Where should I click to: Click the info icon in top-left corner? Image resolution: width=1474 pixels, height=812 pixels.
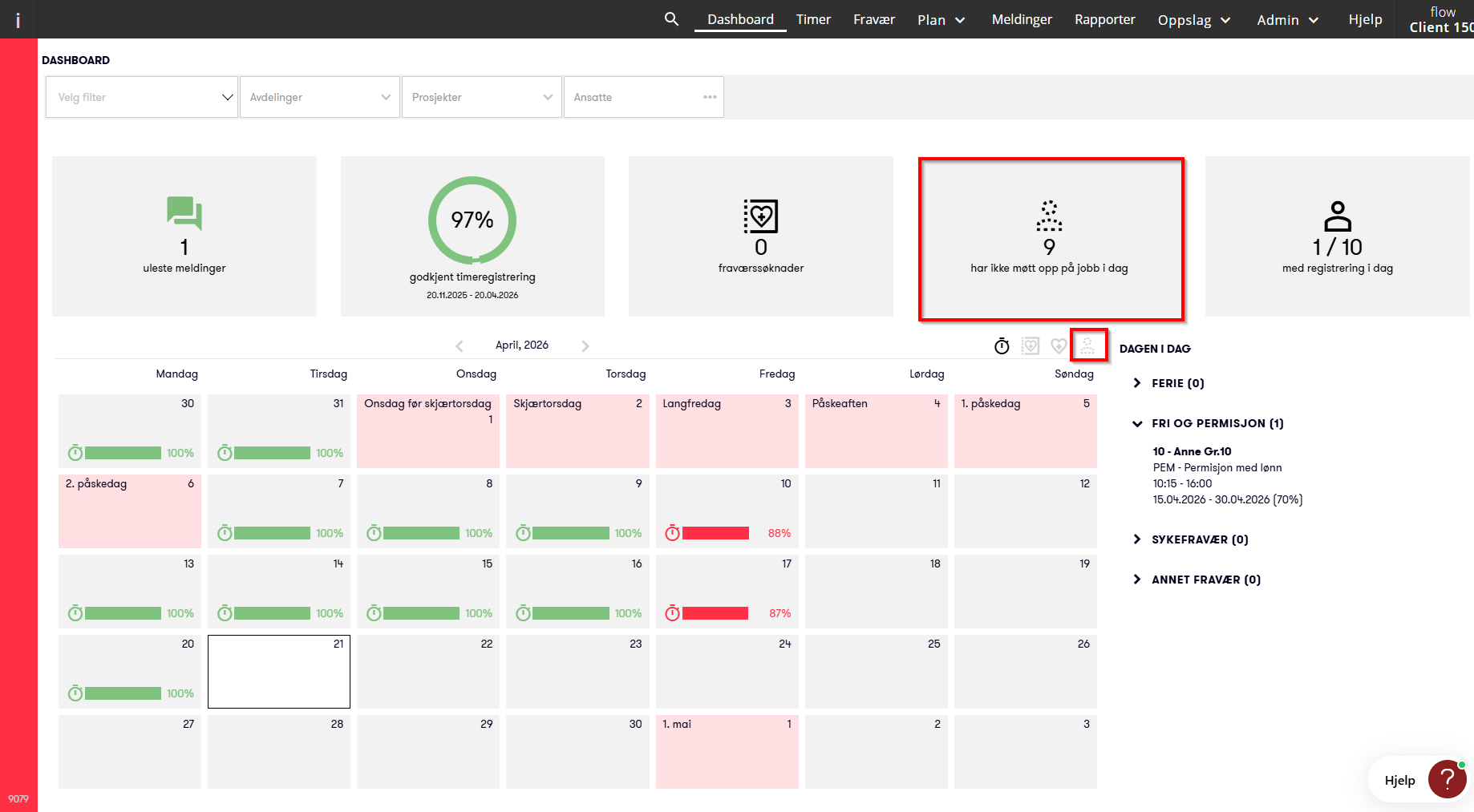pyautogui.click(x=18, y=21)
